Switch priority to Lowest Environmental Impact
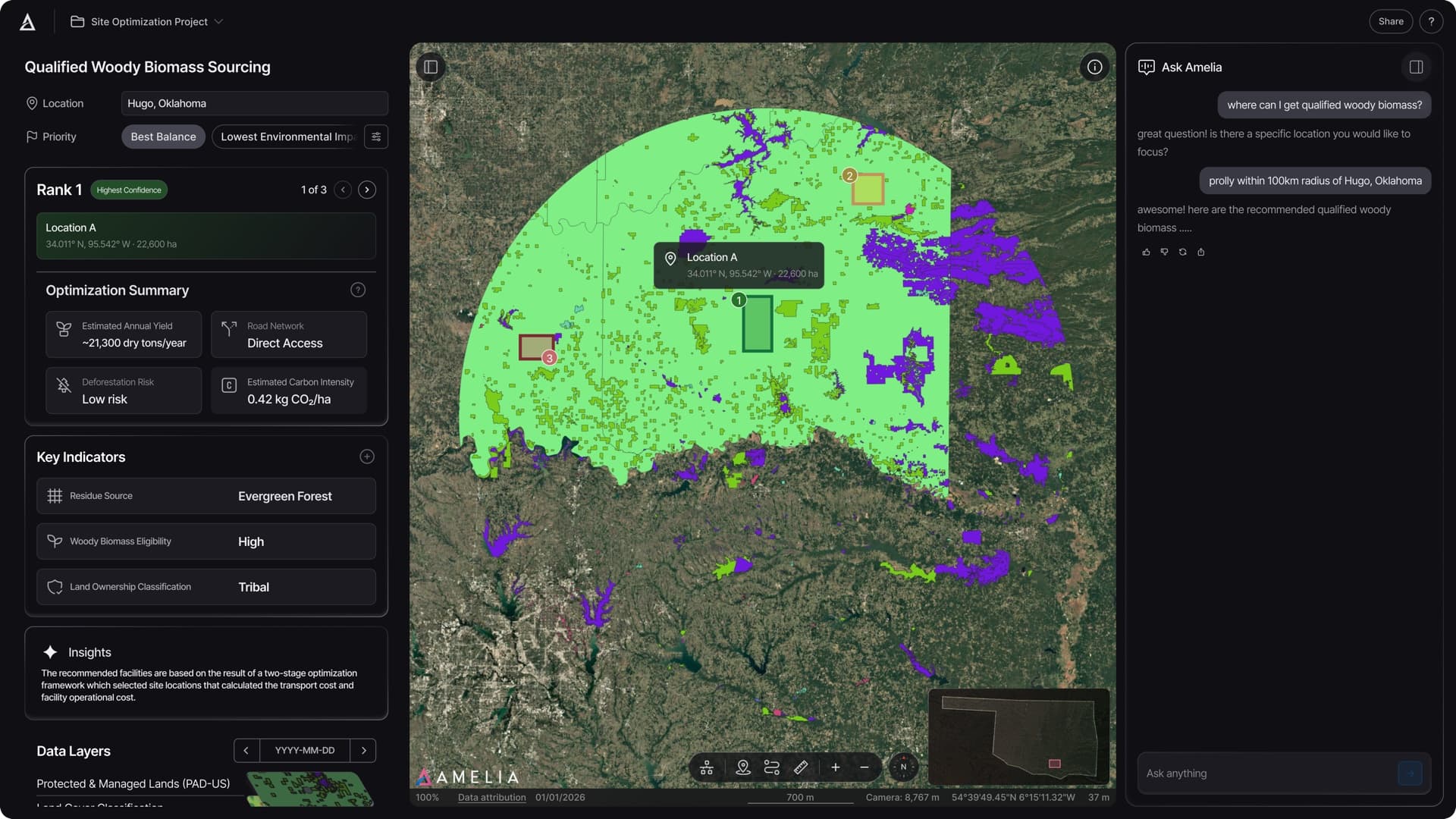The image size is (1456, 819). coord(288,136)
